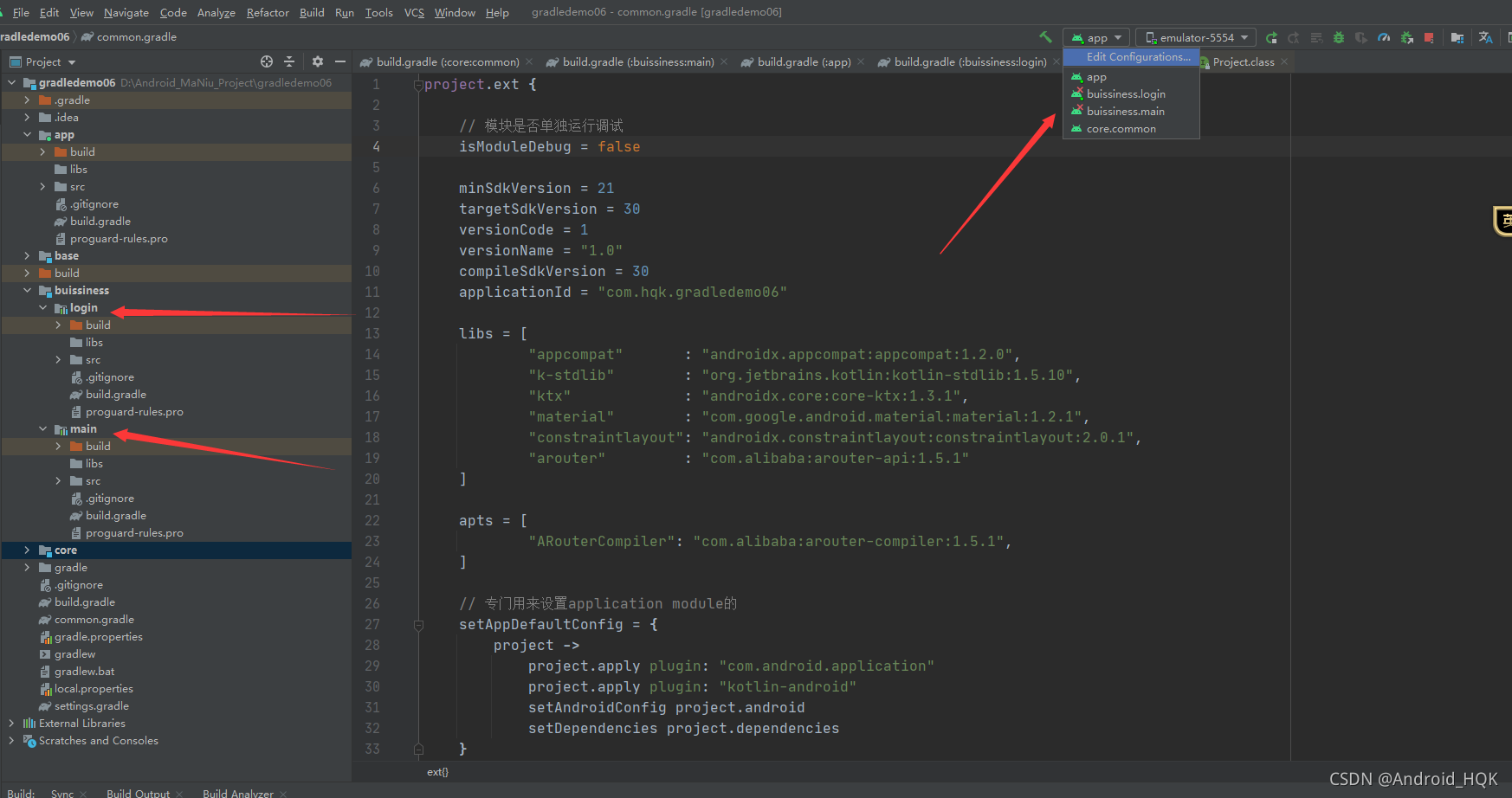The height and width of the screenshot is (798, 1512).
Task: Expand Scratches and Consoles node
Action: point(11,740)
